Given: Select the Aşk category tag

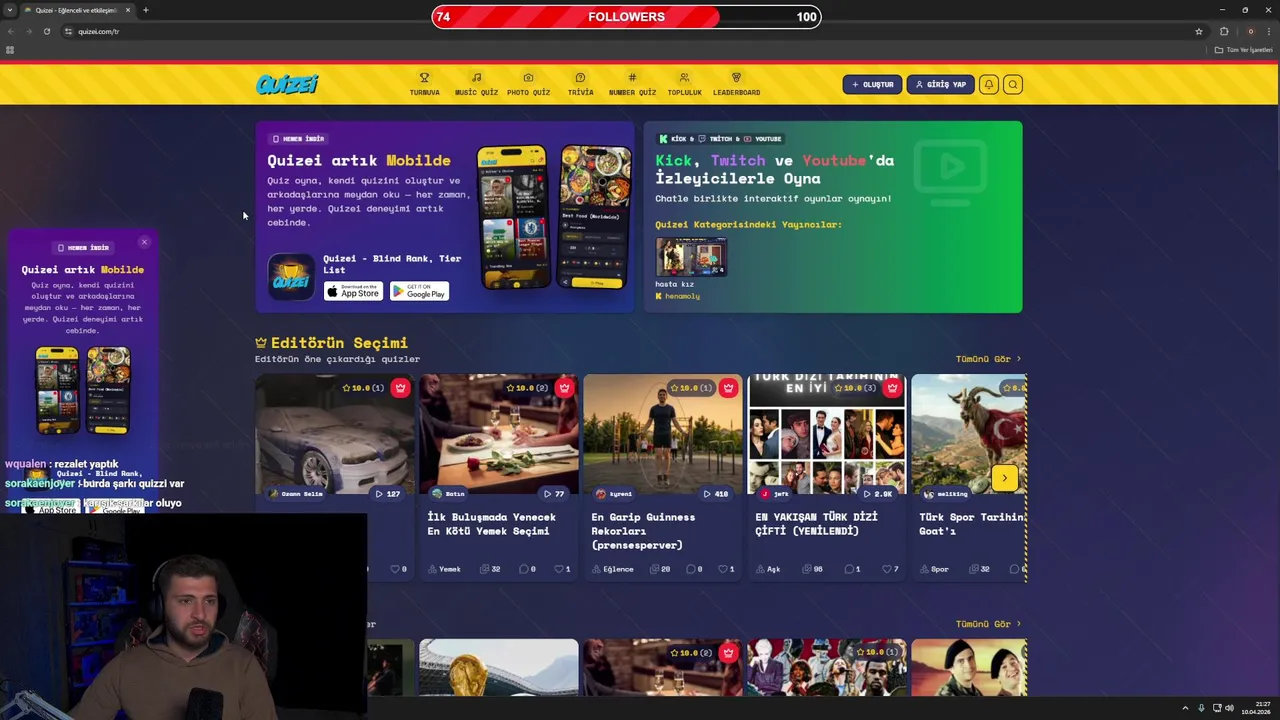Looking at the screenshot, I should (x=768, y=569).
